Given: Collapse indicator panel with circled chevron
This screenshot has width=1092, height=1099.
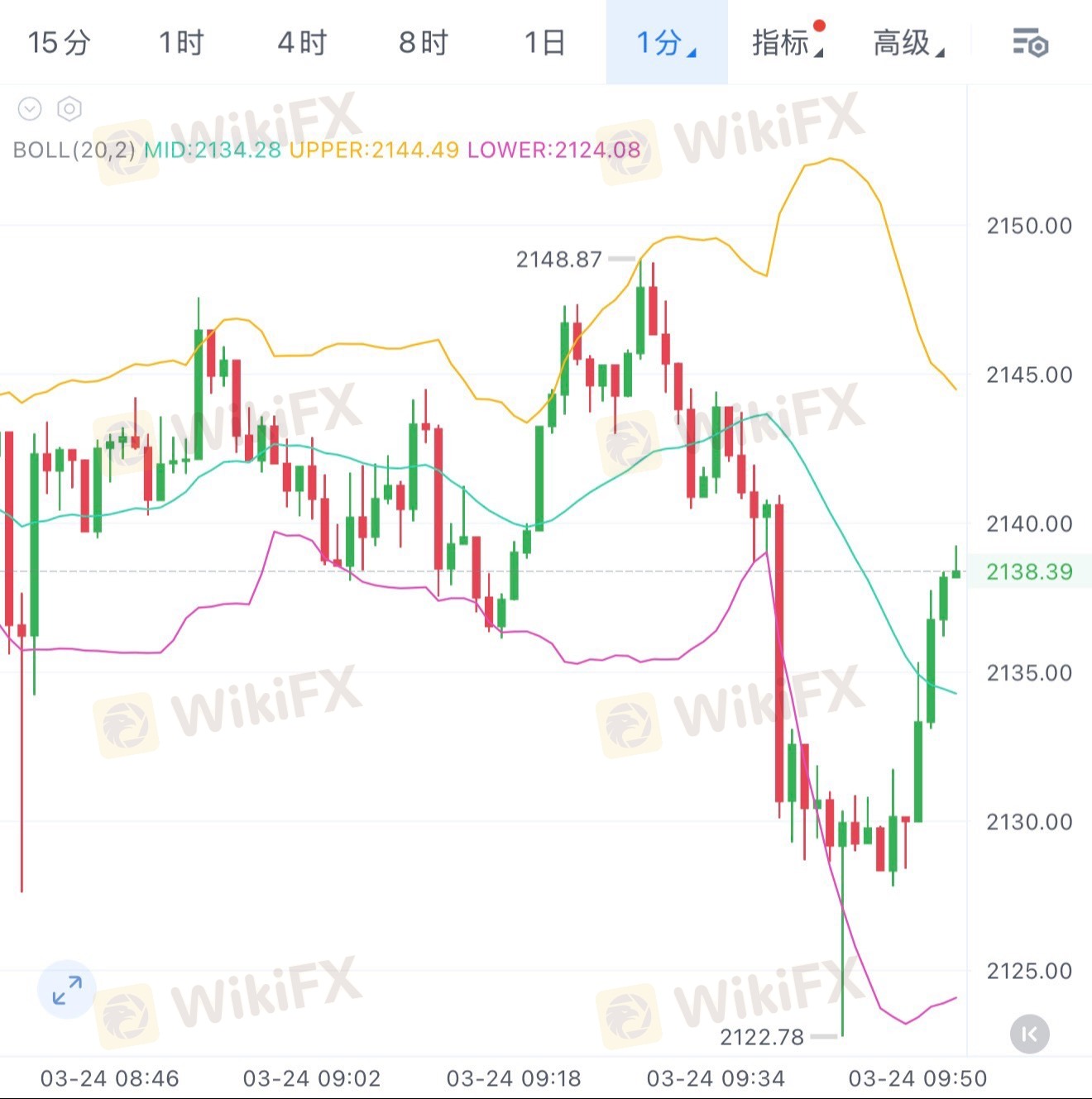Looking at the screenshot, I should (x=30, y=108).
